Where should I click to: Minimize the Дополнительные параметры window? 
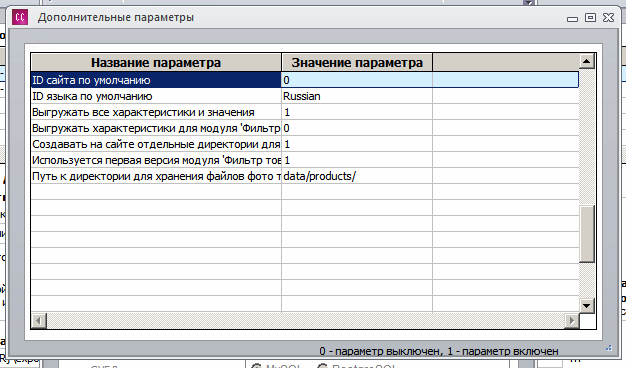(x=573, y=18)
